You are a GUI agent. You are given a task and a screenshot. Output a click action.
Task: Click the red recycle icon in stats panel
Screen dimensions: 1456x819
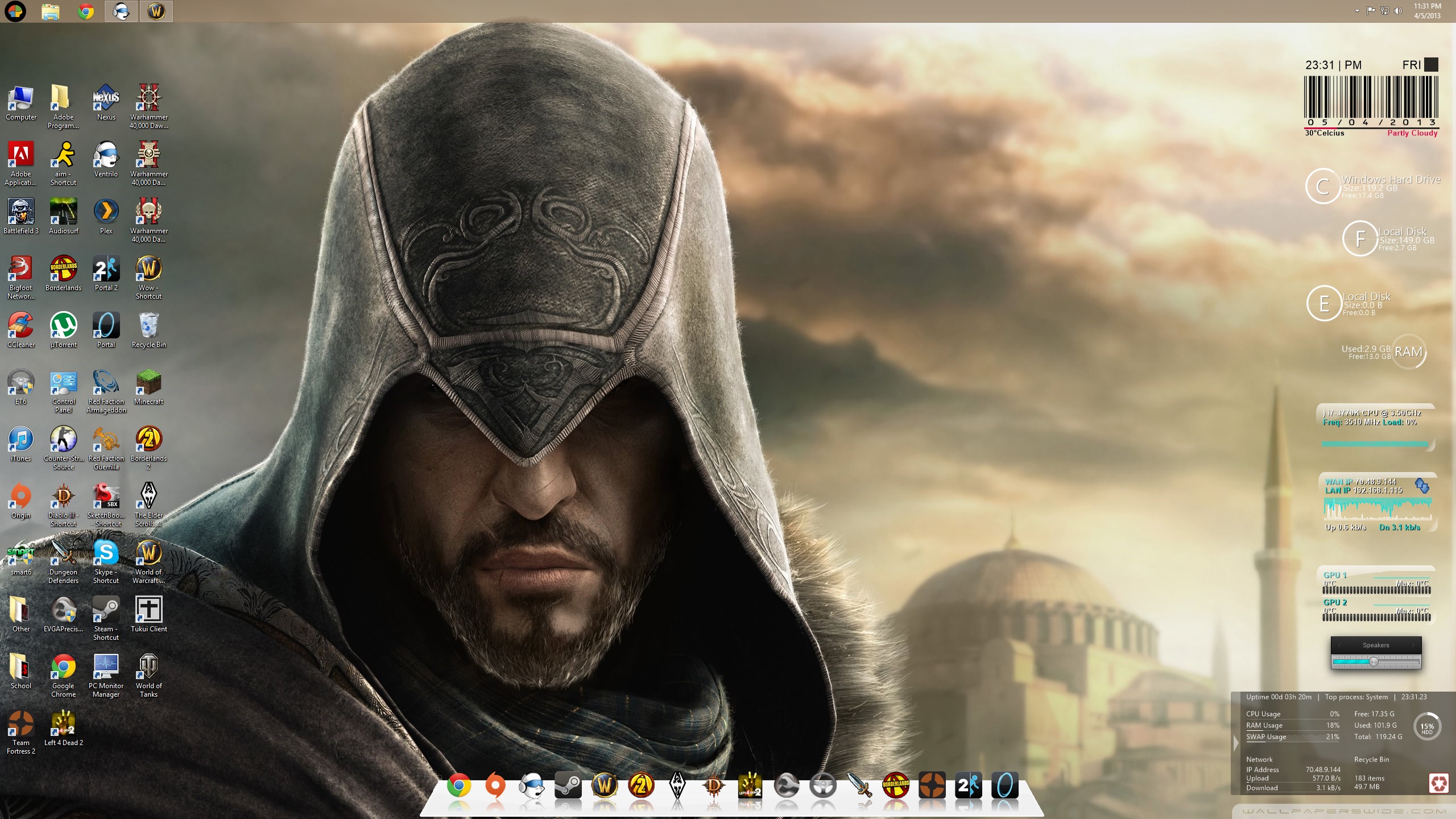[1439, 784]
